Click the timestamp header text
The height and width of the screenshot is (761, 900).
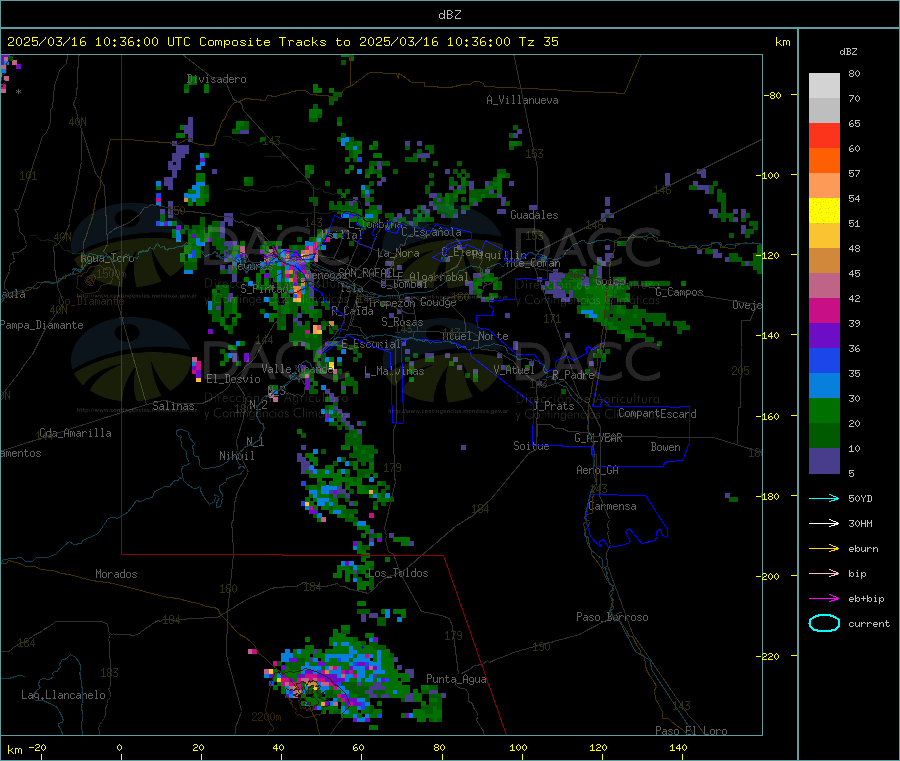[282, 42]
